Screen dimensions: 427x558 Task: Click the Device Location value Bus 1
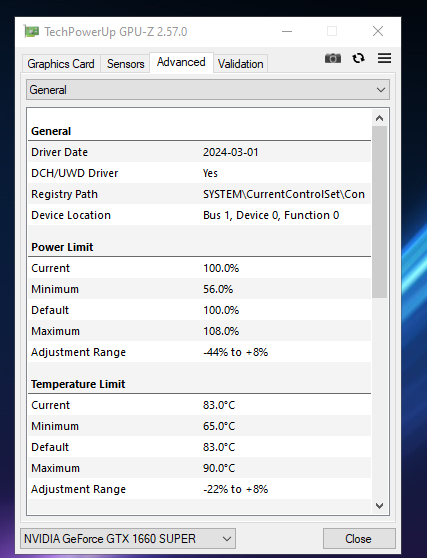(271, 215)
